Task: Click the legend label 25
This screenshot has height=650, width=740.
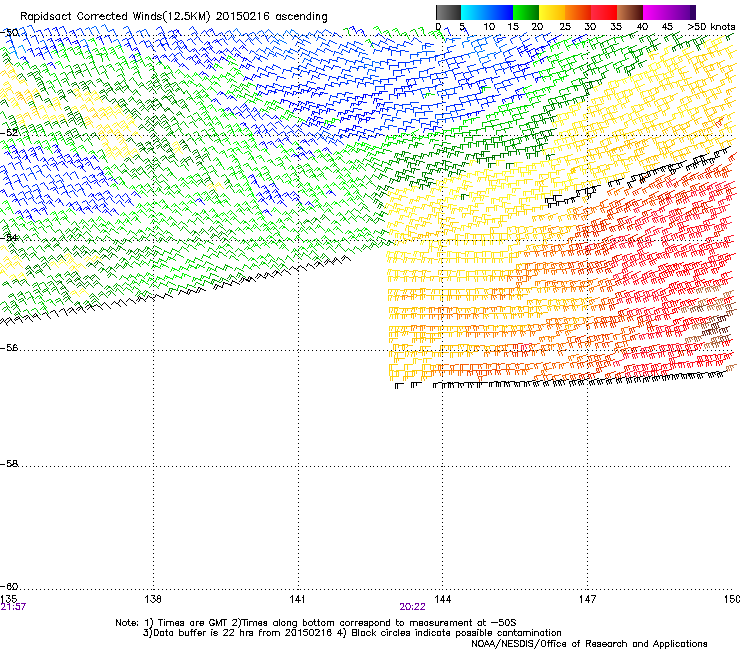Action: [565, 27]
